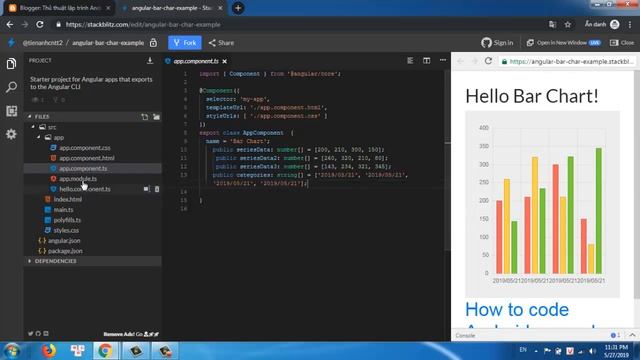640x360 pixels.
Task: Create a new folder in FILES
Action: (x=156, y=117)
